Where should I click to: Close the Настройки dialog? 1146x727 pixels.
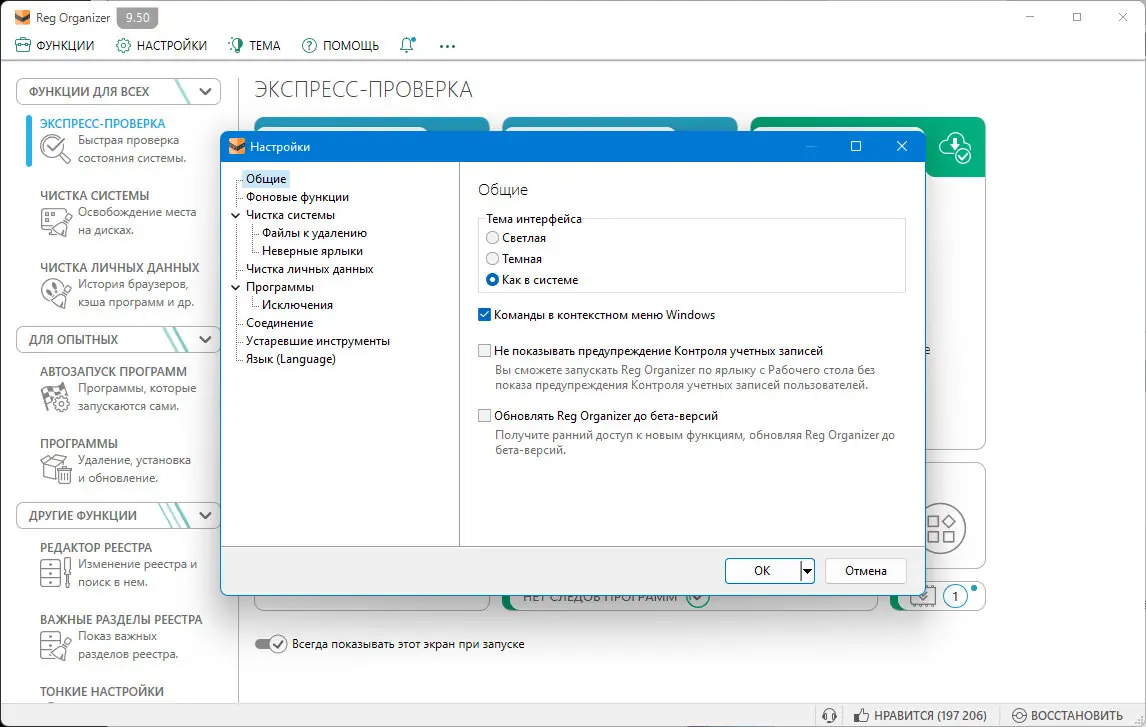(x=902, y=146)
